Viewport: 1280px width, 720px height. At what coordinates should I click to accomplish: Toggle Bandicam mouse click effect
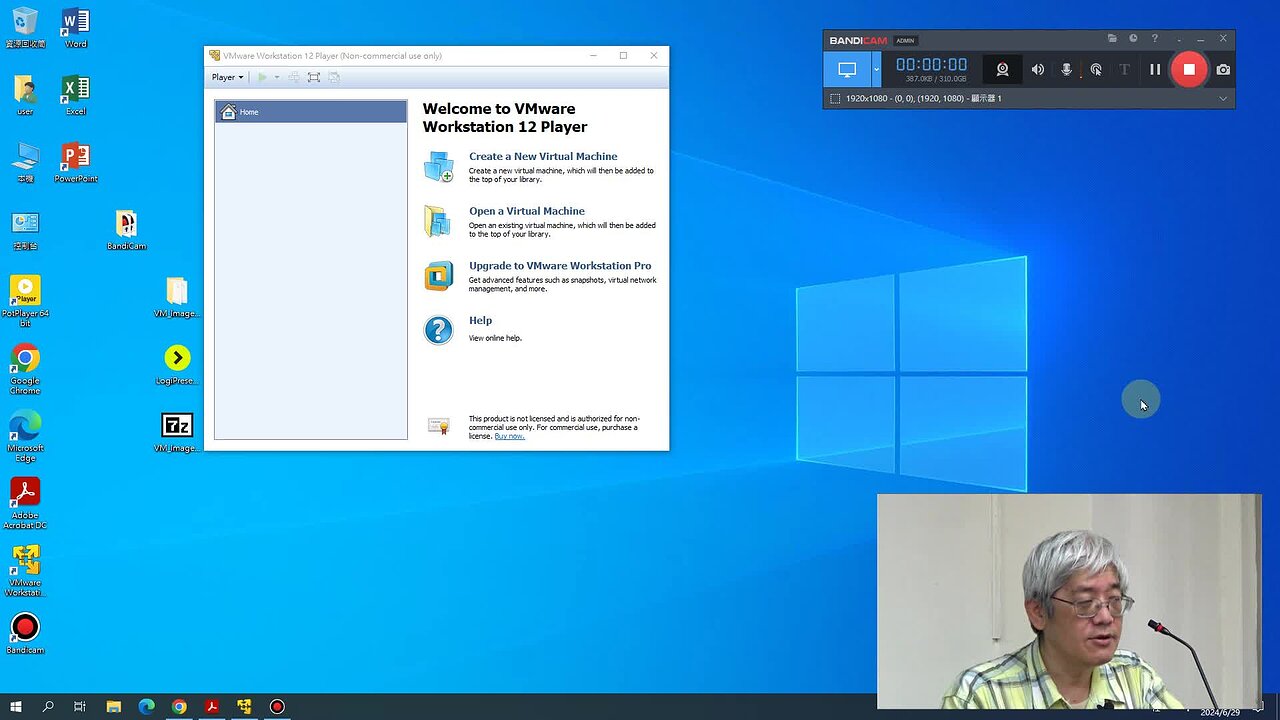pos(1096,70)
